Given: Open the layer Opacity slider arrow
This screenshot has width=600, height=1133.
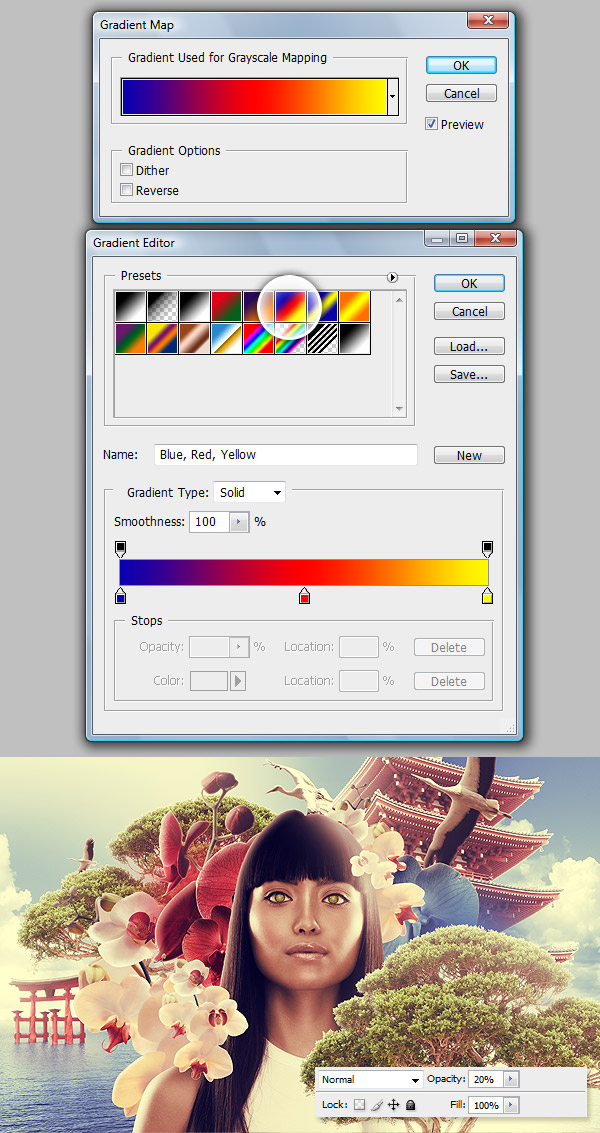Looking at the screenshot, I should tap(510, 1080).
